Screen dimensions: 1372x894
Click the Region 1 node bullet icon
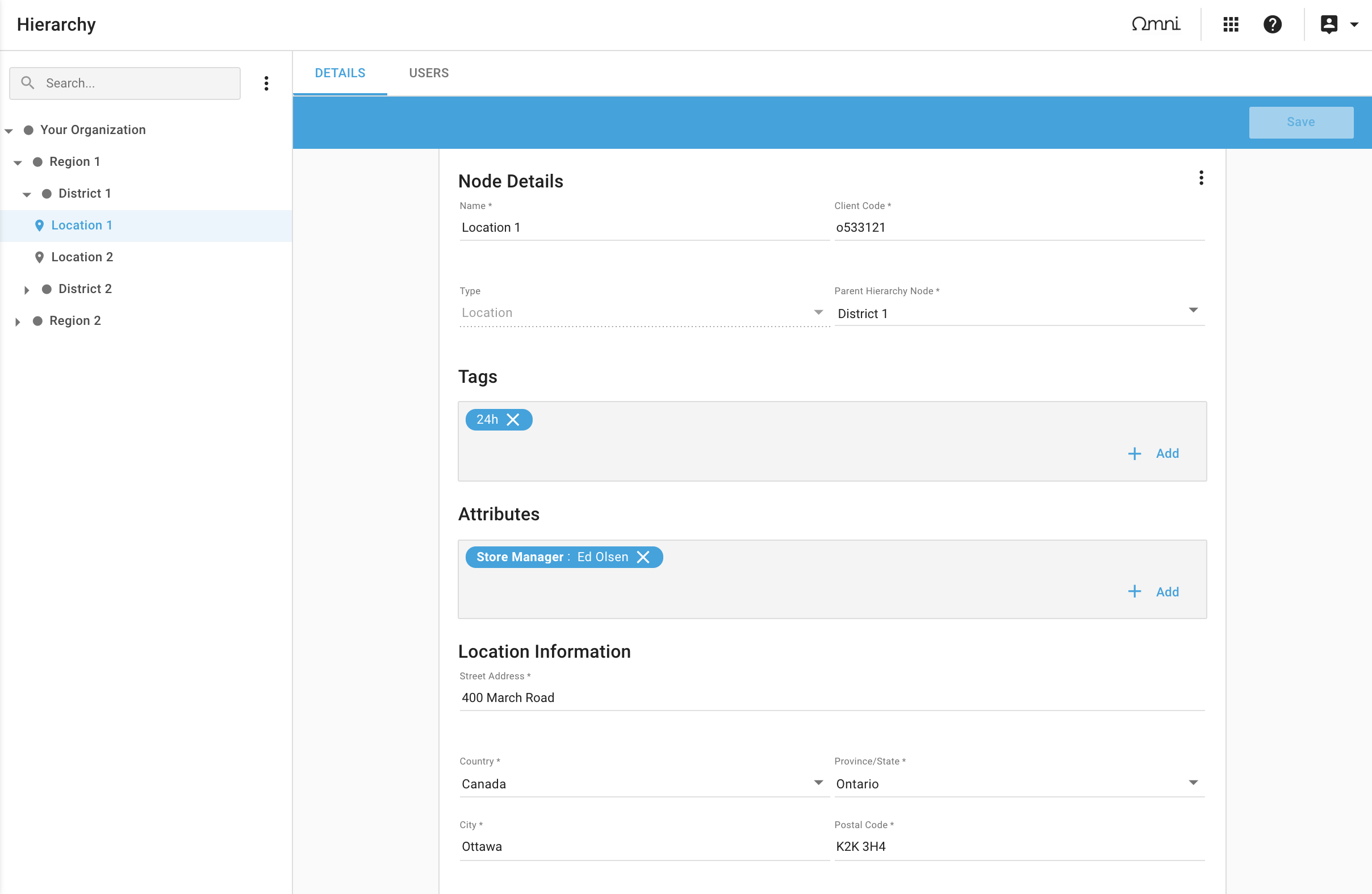pyautogui.click(x=37, y=162)
